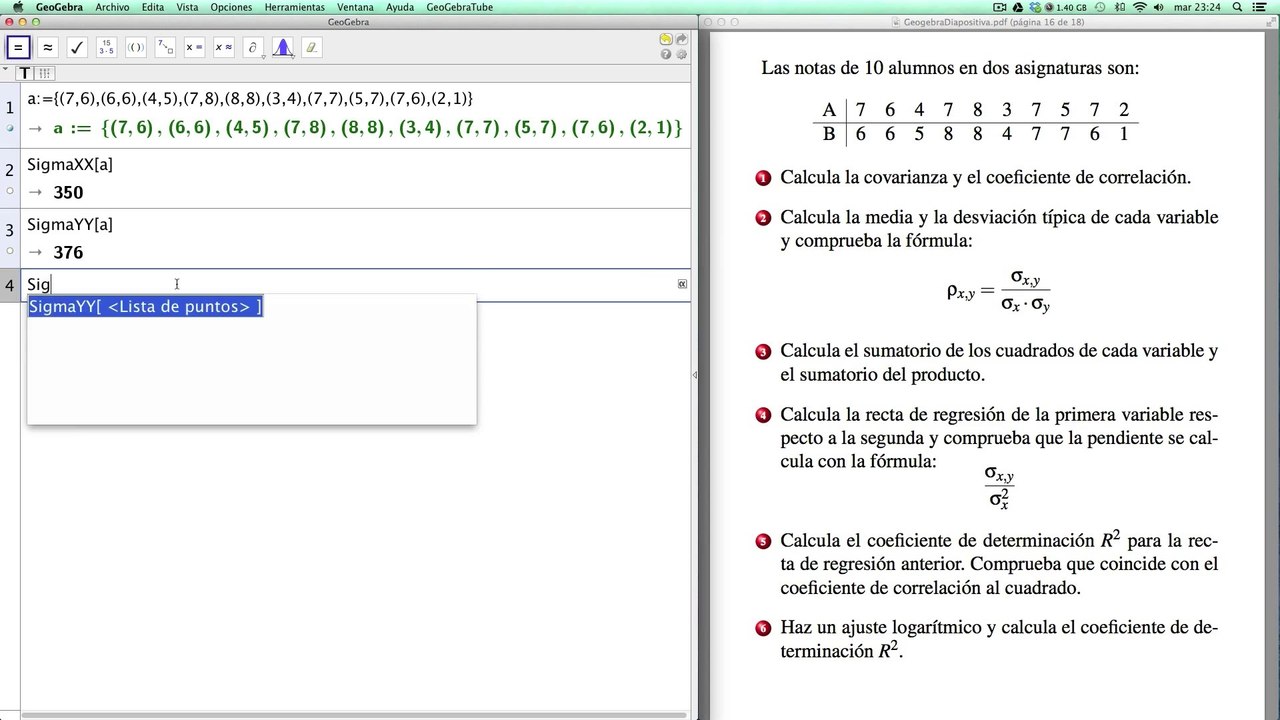Viewport: 1280px width, 720px height.
Task: Click the 1.40 GB memory indicator
Action: [1072, 7]
